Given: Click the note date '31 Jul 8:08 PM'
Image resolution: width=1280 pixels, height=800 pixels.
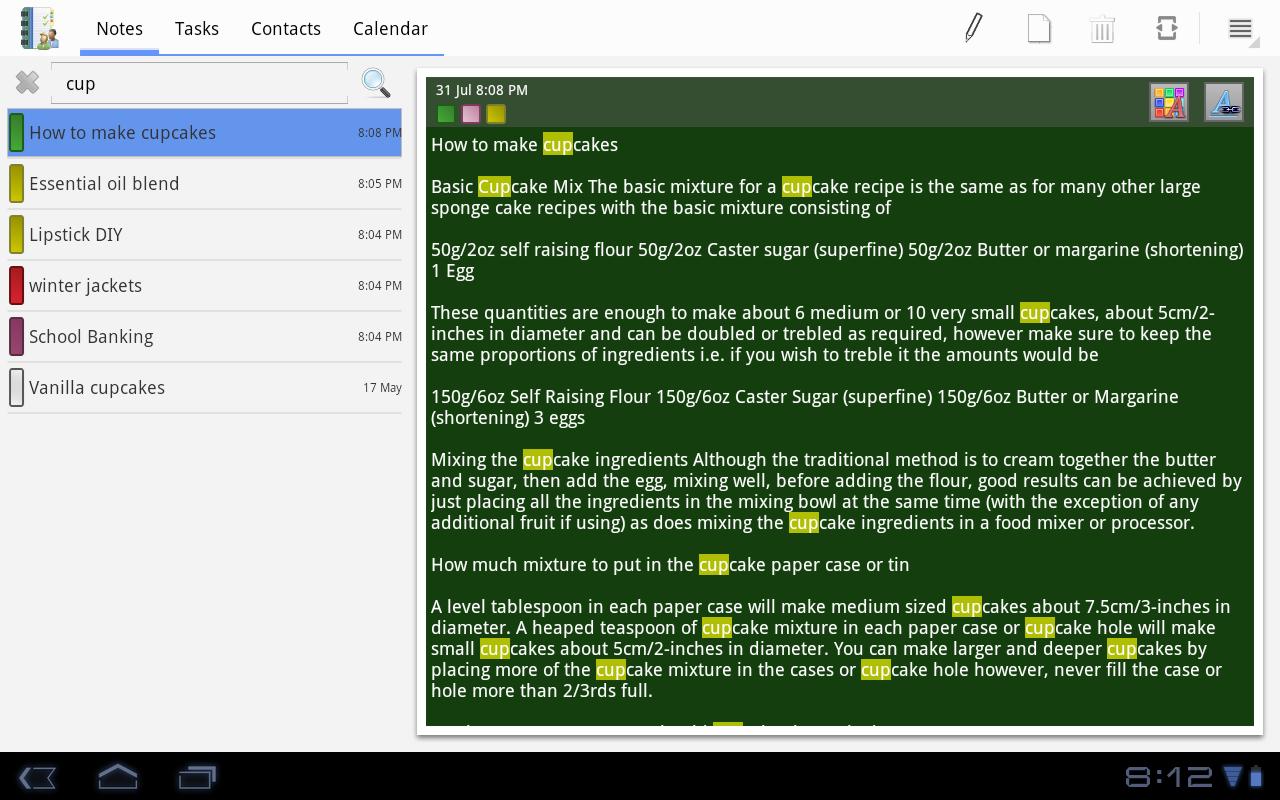Looking at the screenshot, I should 482,90.
